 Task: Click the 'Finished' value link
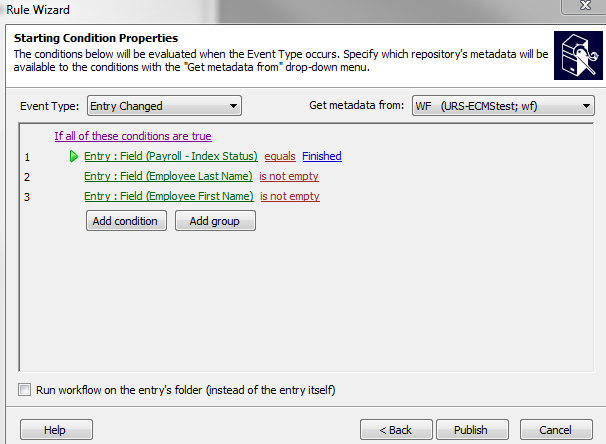click(322, 156)
